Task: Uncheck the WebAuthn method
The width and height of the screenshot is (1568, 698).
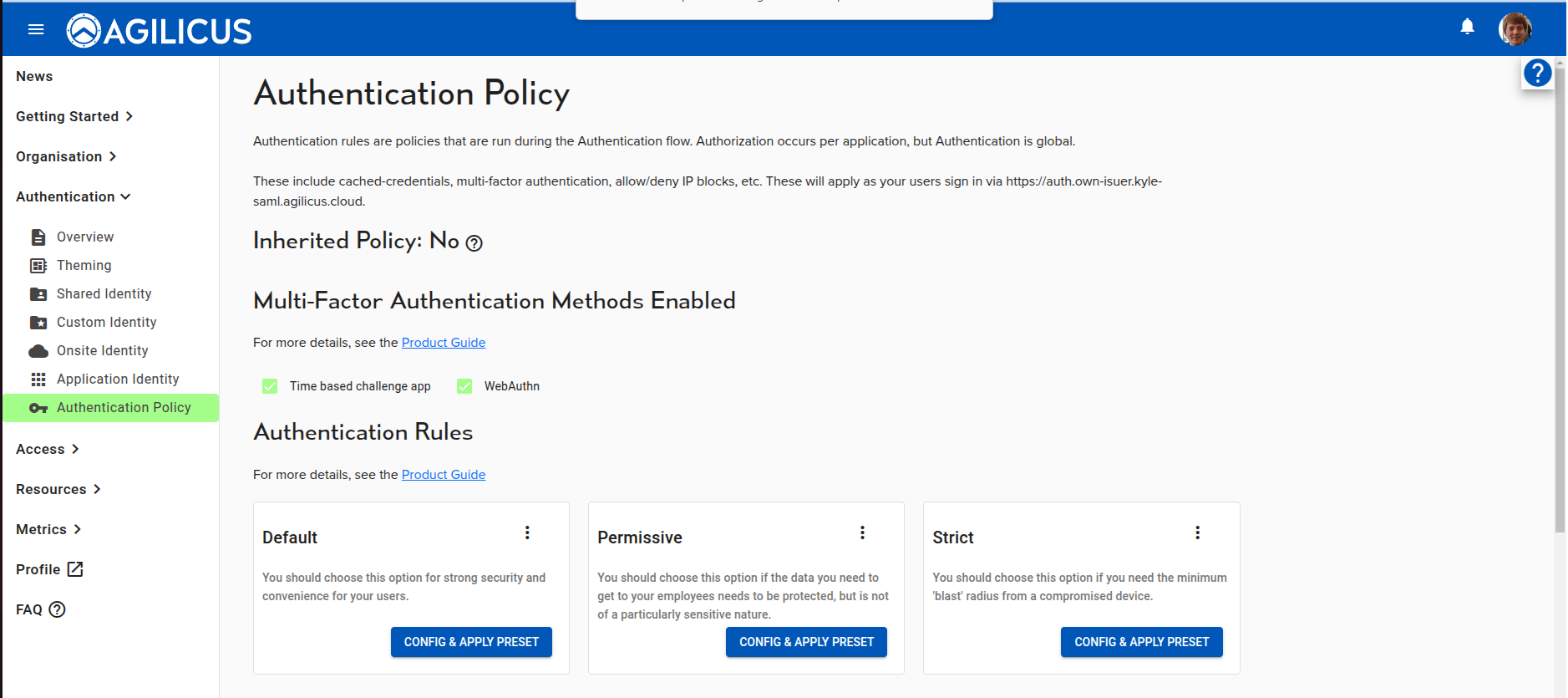Action: tap(464, 386)
